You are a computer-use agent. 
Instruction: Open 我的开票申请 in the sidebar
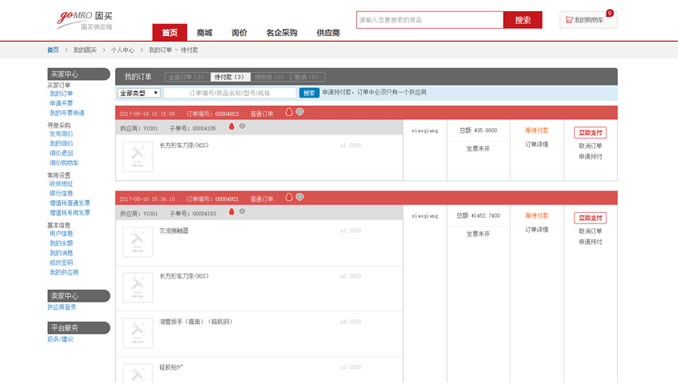tap(67, 113)
